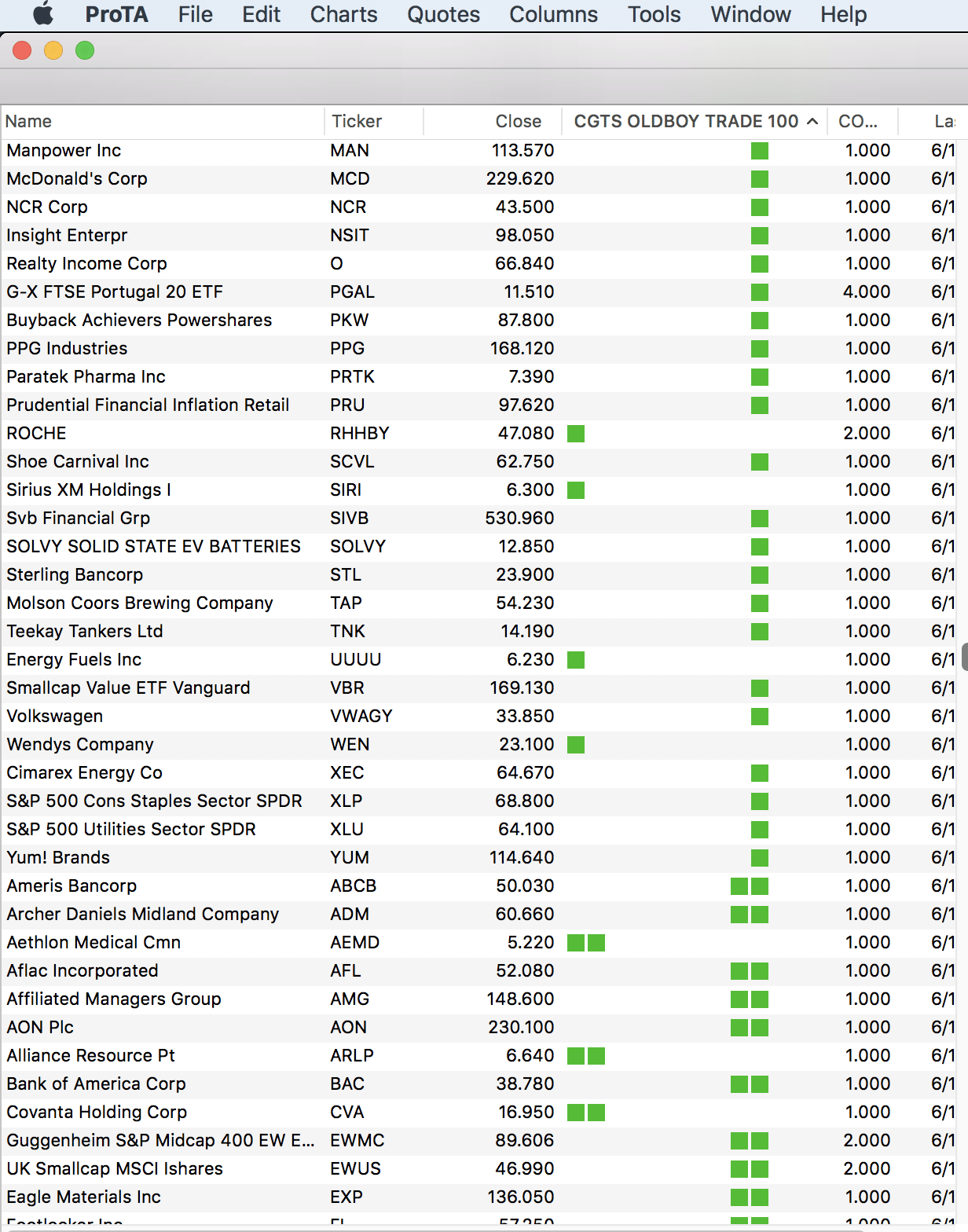Select the NCR Corp row name
This screenshot has width=968, height=1232.
click(47, 207)
